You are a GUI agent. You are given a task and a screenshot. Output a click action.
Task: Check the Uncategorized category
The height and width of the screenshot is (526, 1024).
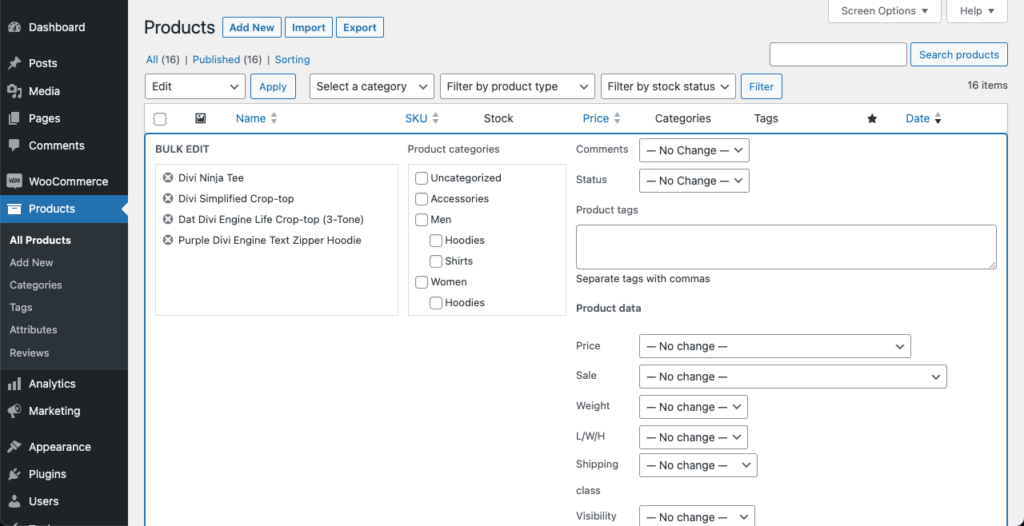click(x=422, y=178)
